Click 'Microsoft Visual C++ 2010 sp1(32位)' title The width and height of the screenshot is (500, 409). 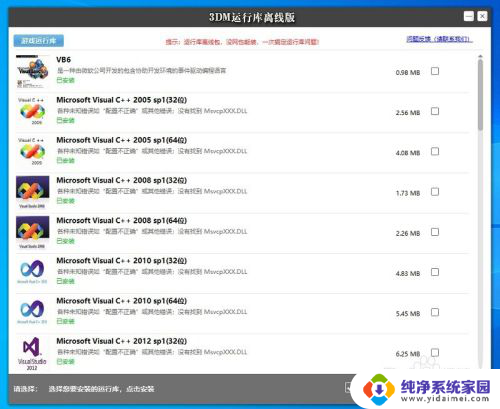point(122,261)
